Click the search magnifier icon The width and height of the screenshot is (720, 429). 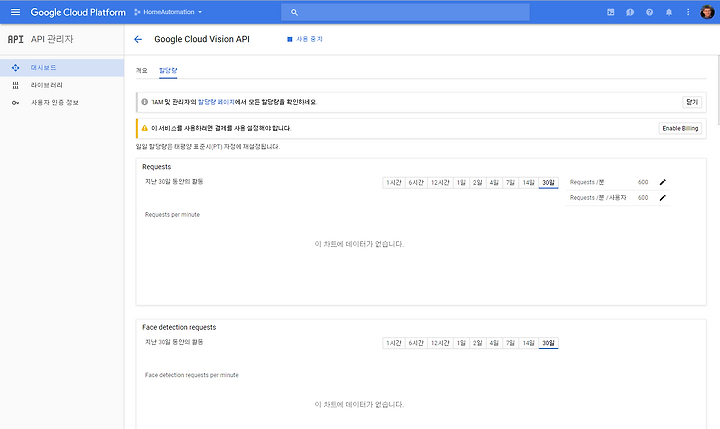coord(294,12)
